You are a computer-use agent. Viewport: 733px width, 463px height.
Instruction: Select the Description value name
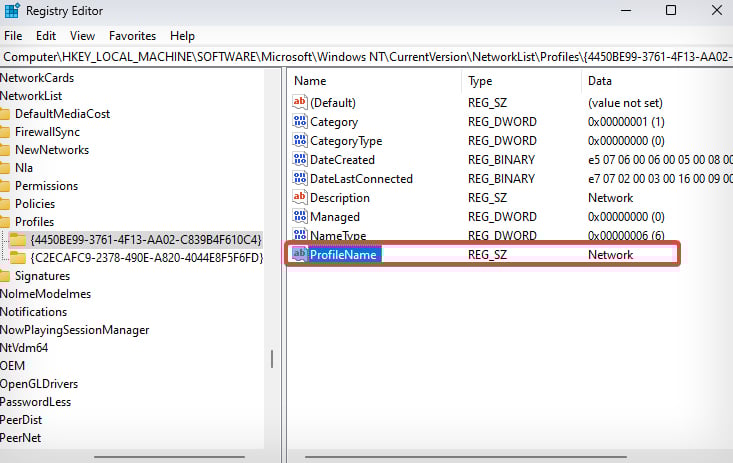pos(339,198)
